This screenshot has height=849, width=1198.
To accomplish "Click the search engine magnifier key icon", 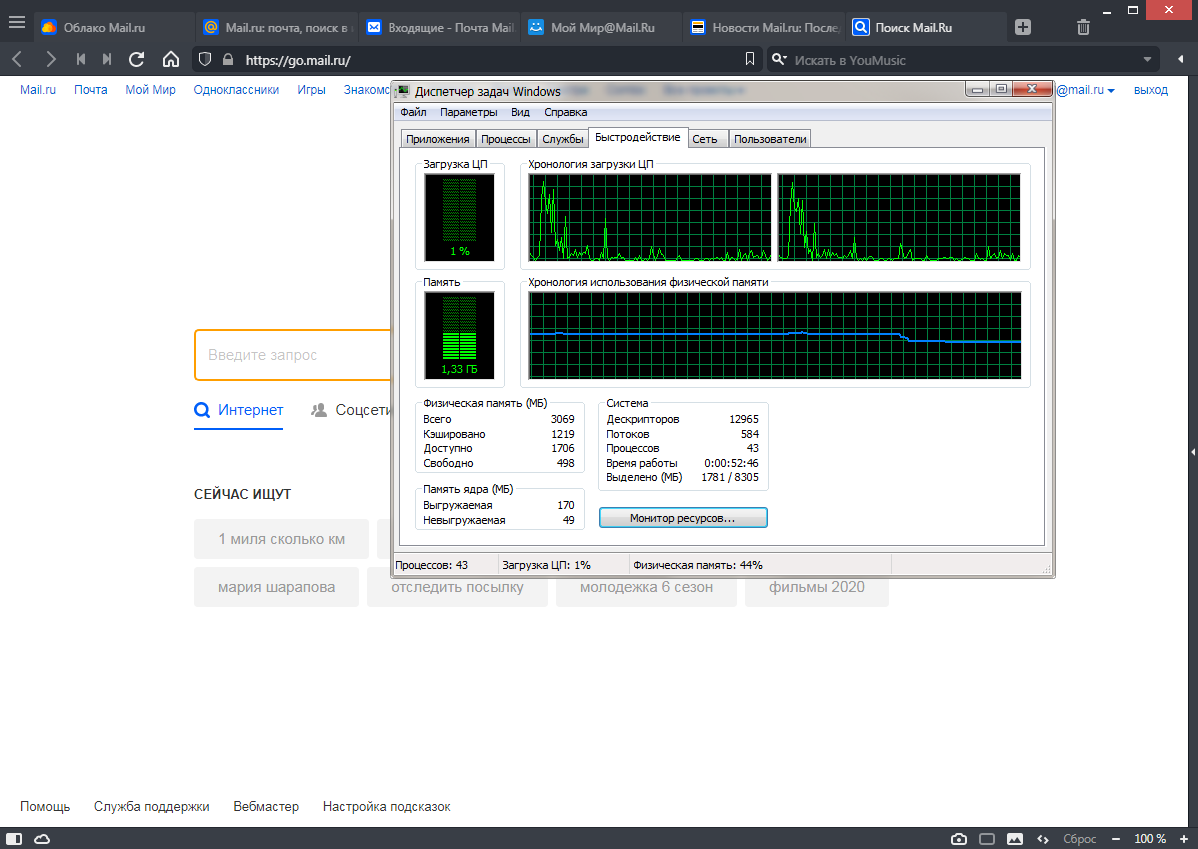I will point(779,60).
